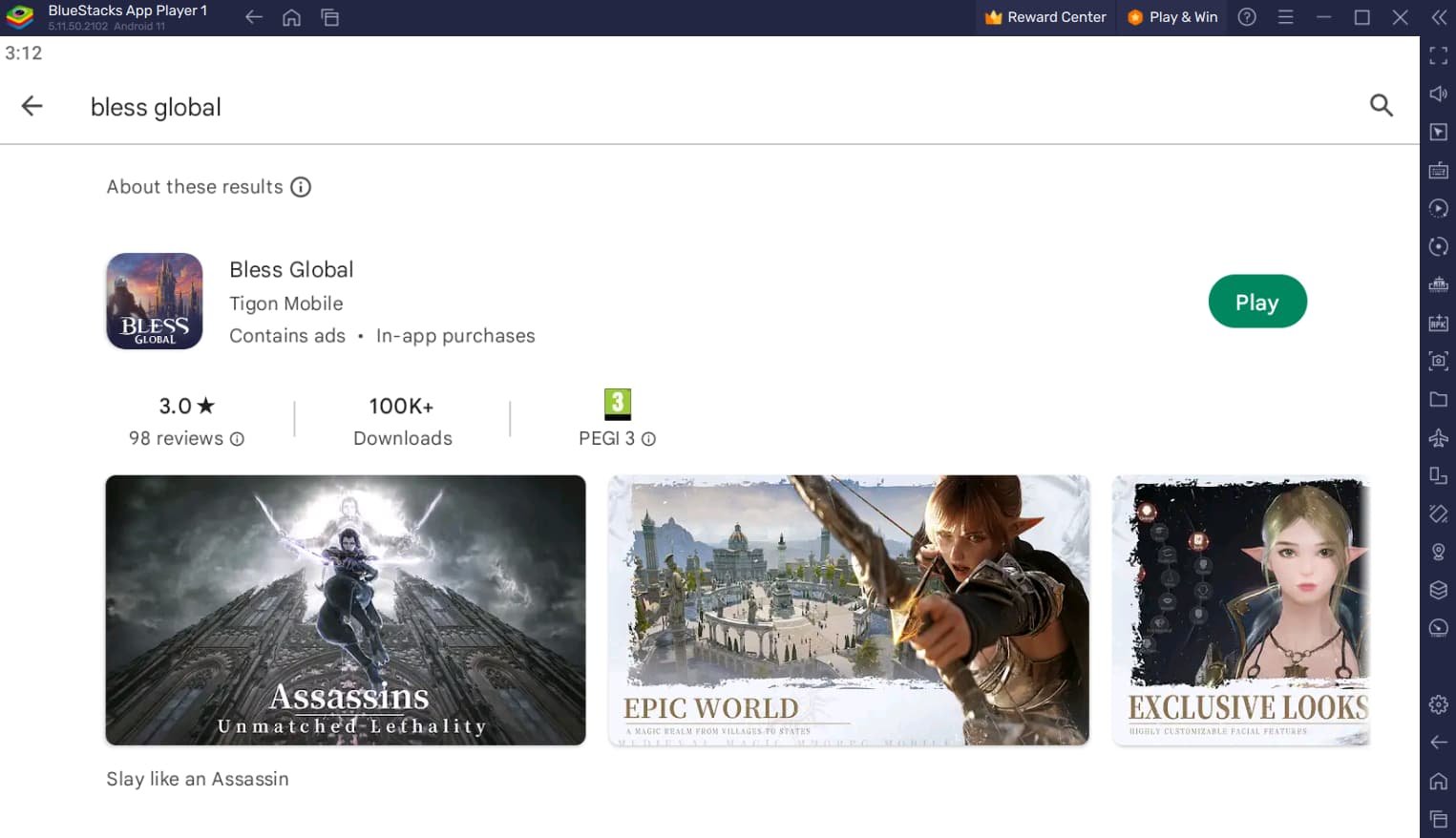Click the volume speaker icon in sidebar
Screen dimensions: 1456x838
tap(1438, 94)
